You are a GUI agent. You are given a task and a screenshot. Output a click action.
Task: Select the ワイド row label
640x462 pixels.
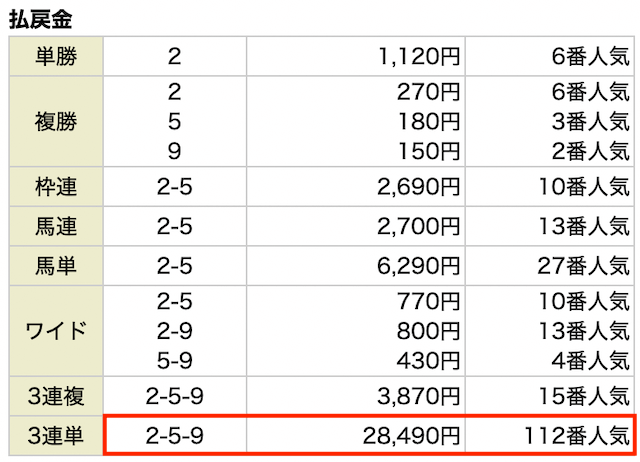tap(56, 331)
